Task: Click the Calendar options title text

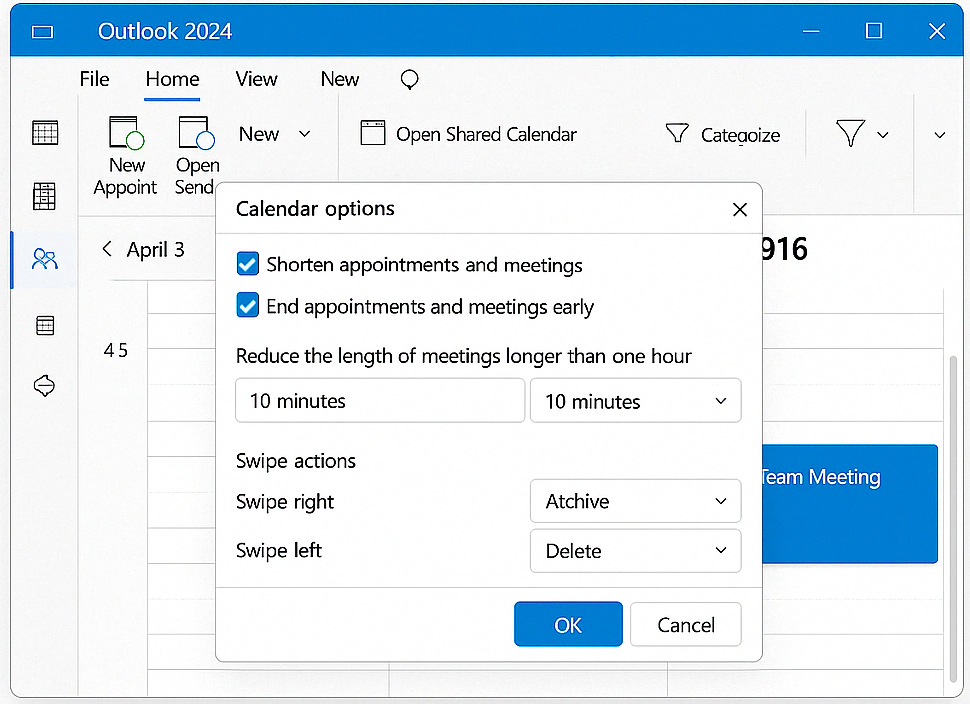Action: [x=315, y=209]
